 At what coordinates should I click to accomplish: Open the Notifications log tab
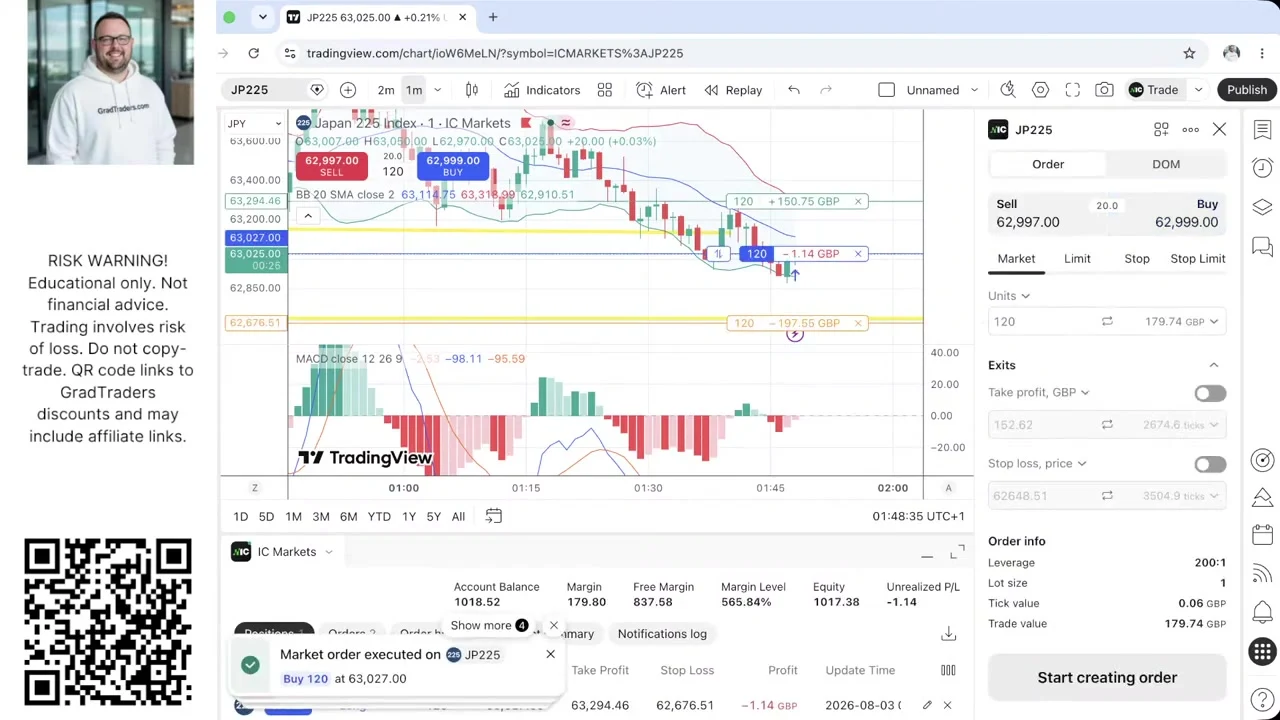pos(662,634)
